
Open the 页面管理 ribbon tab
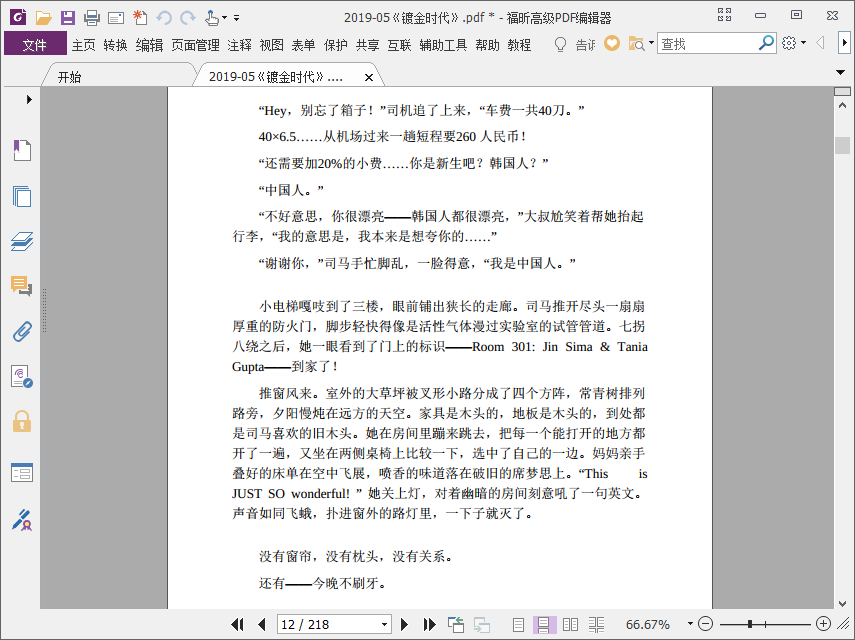(195, 45)
